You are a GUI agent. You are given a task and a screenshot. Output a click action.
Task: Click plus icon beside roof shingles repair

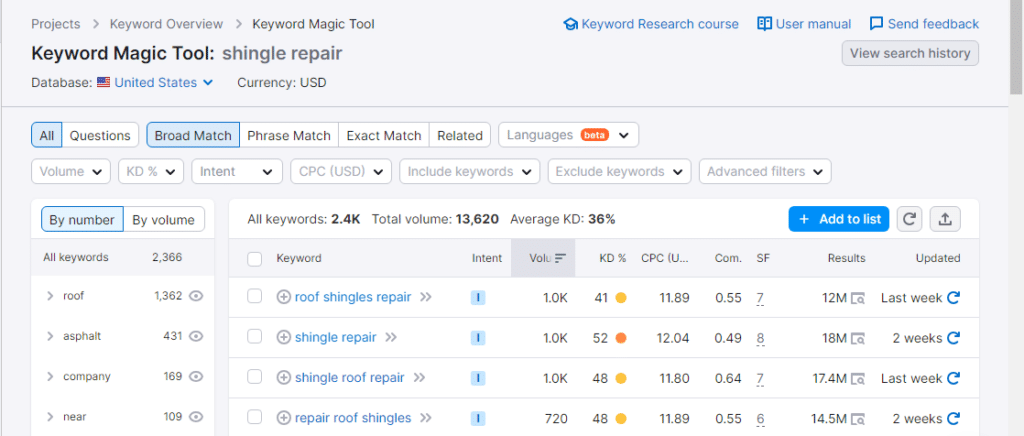click(x=283, y=298)
